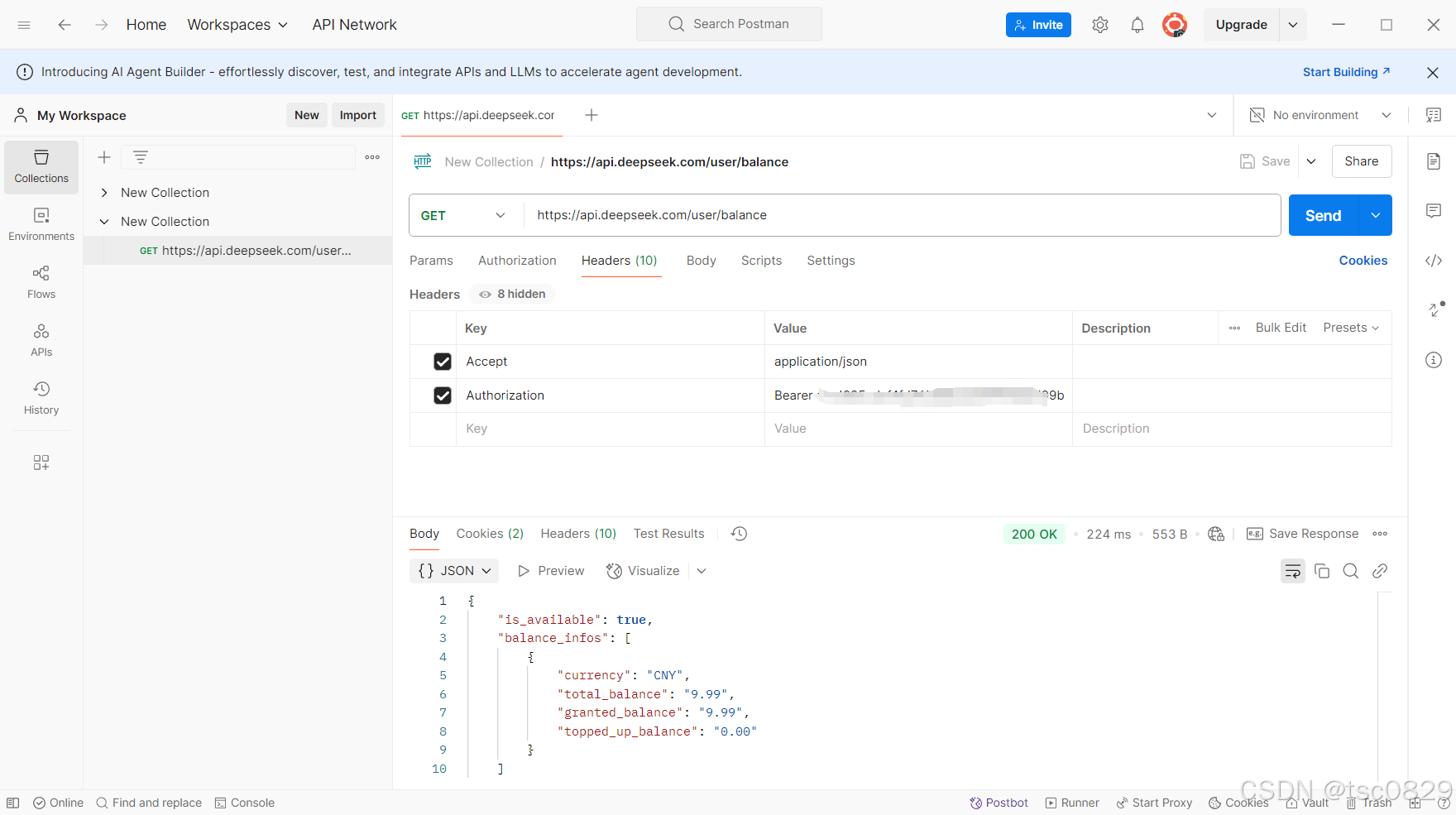Create a new collection with the plus icon
Image resolution: width=1456 pixels, height=815 pixels.
(104, 157)
